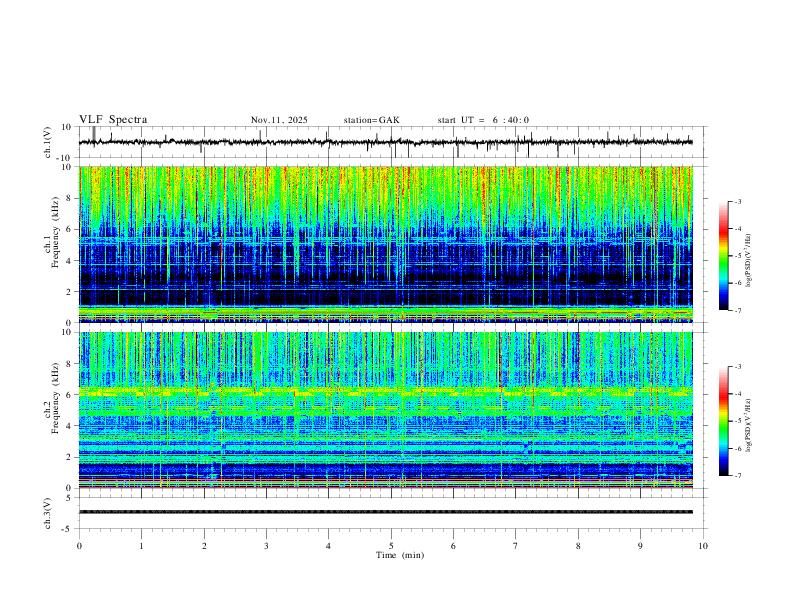
Task: Click the ch.2 spectrogram panel
Action: click(x=386, y=410)
